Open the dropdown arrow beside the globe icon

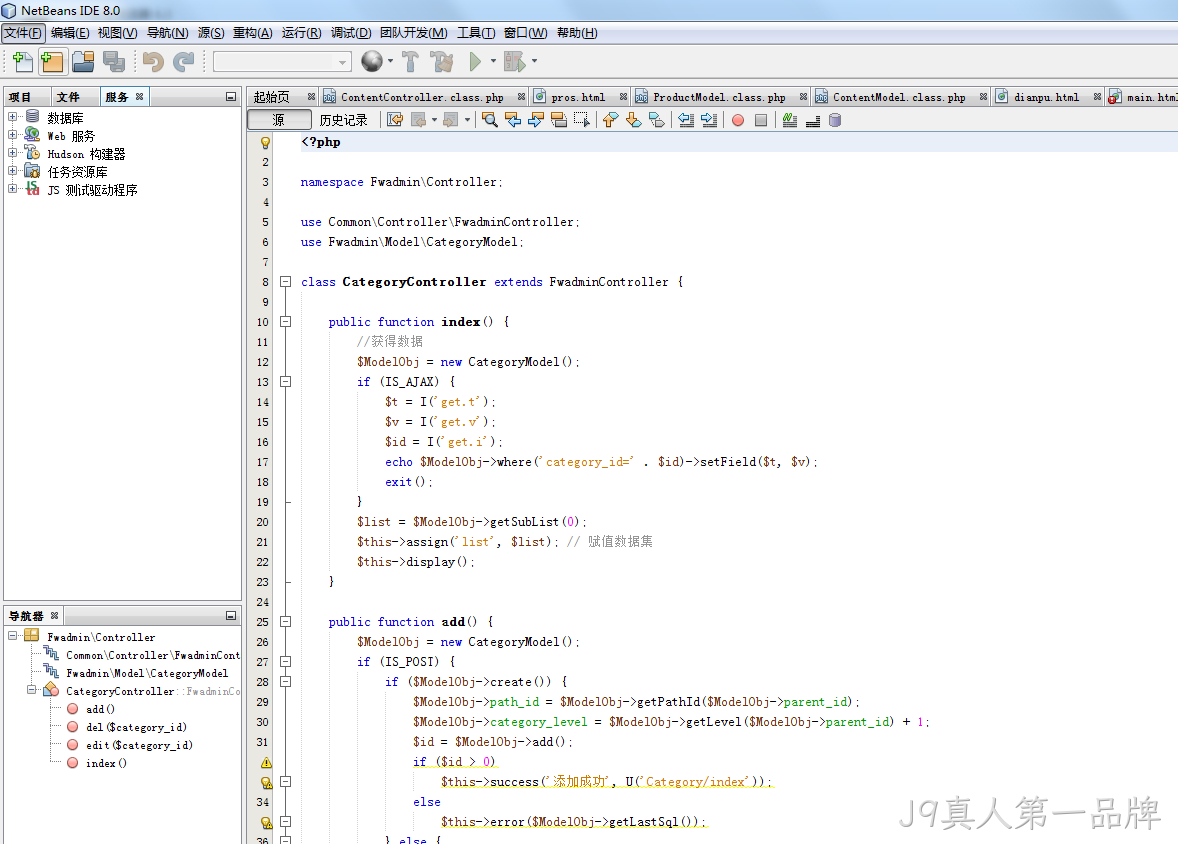[x=390, y=61]
